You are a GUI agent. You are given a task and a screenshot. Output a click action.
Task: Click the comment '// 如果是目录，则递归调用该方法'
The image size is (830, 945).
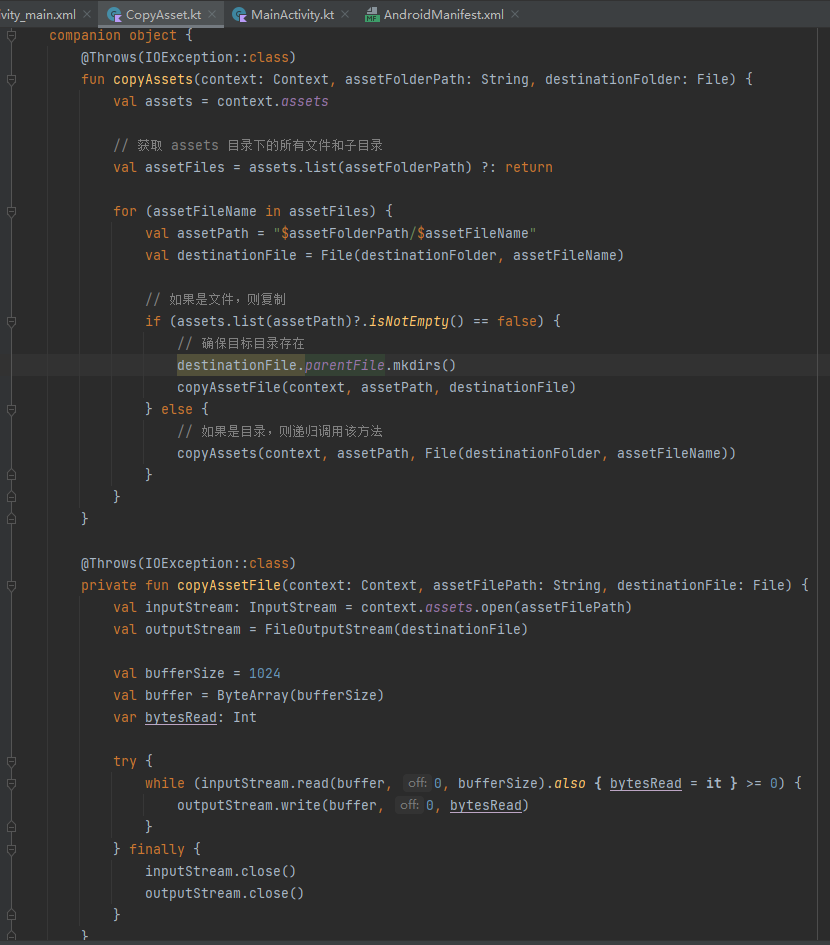tap(280, 432)
